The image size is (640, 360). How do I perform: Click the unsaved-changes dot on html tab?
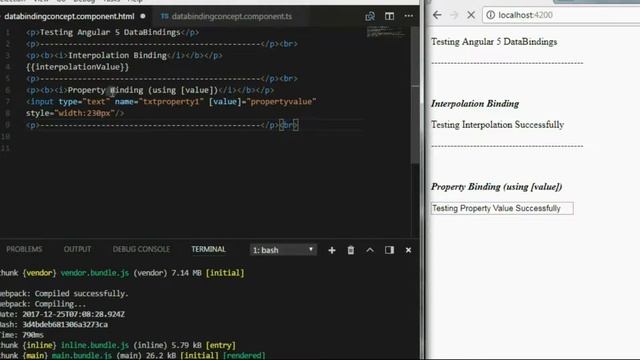click(x=143, y=16)
